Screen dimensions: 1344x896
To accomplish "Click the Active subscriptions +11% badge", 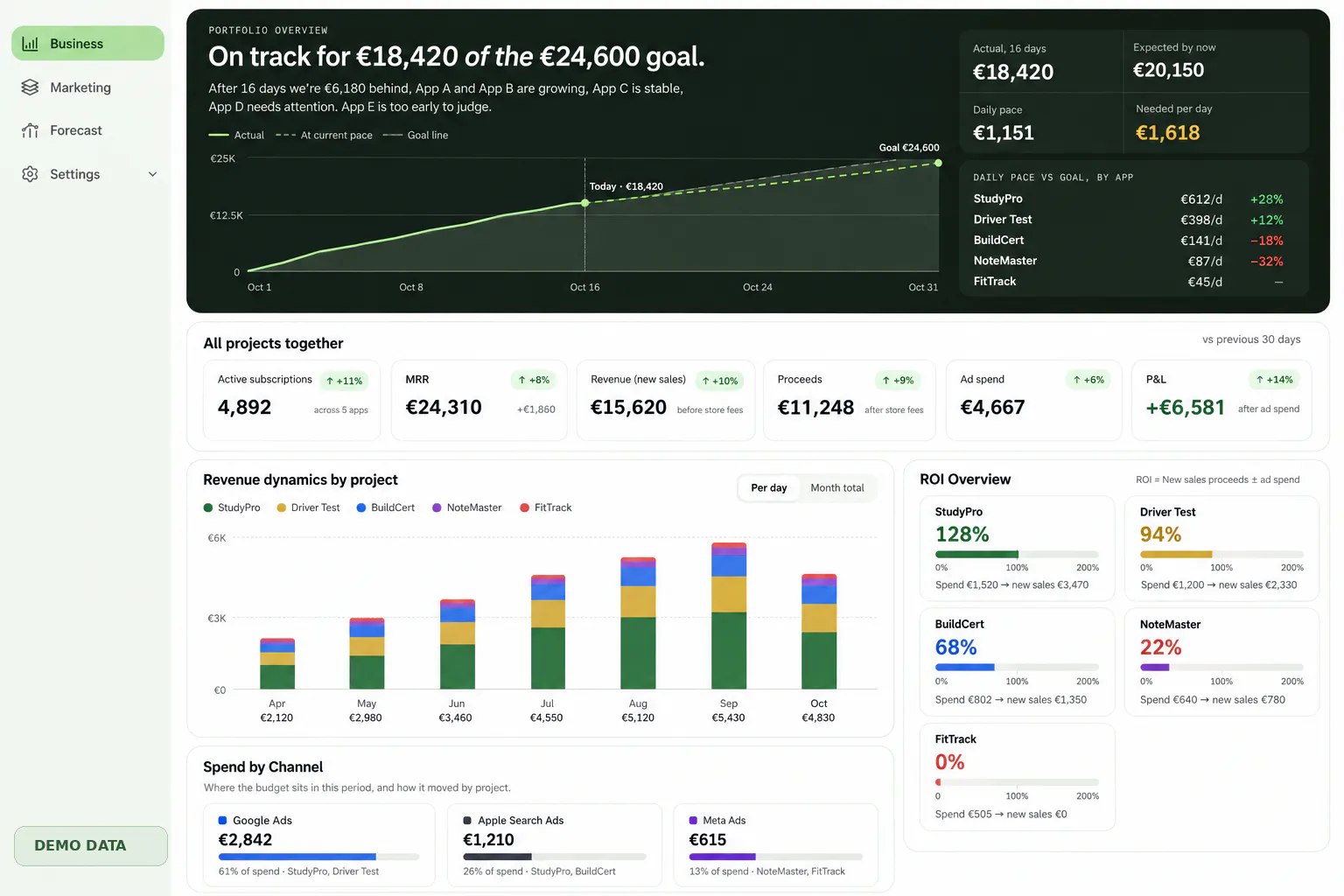I will point(344,381).
